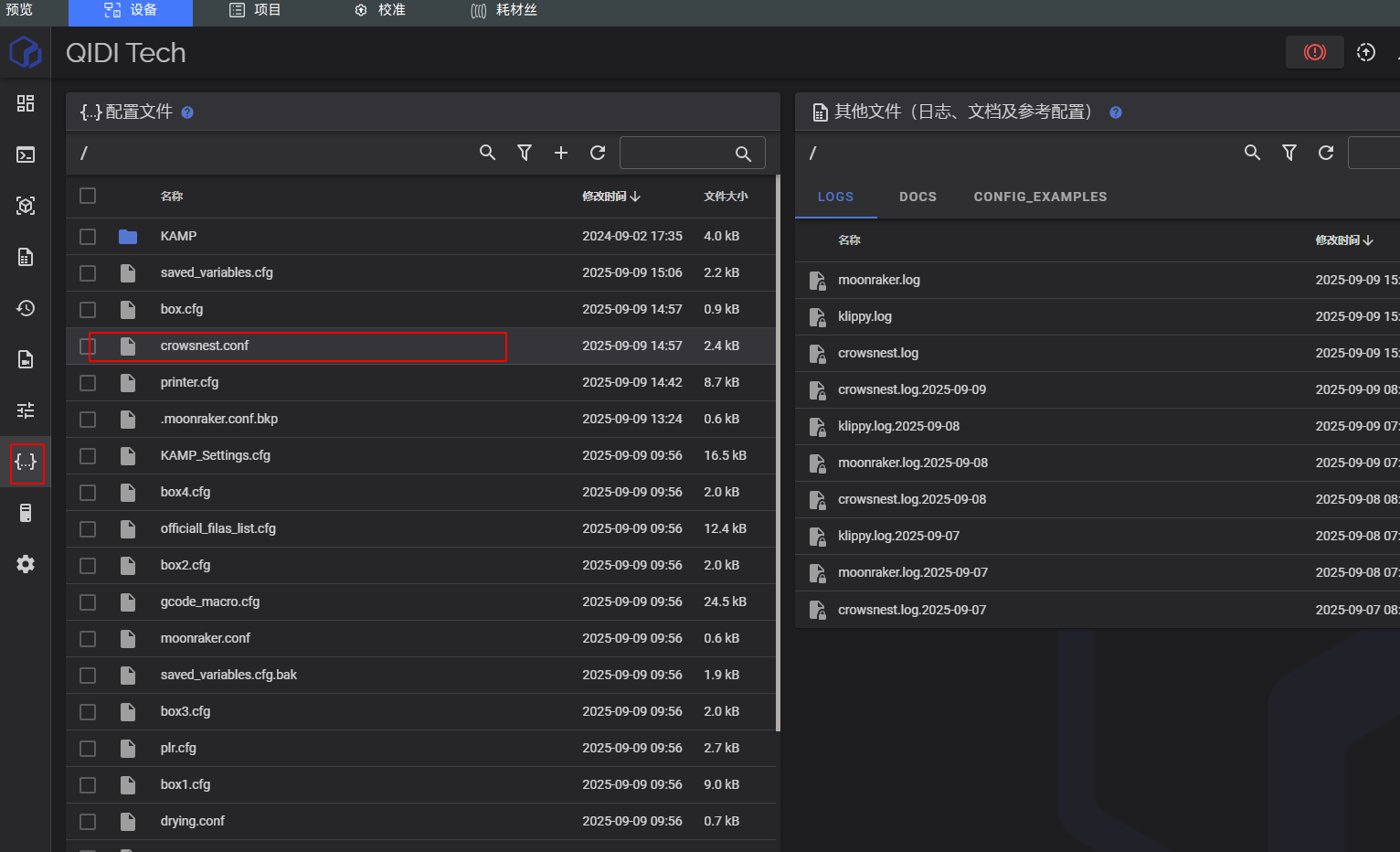Open the gcode_macro.cfg file
Viewport: 1400px width, 852px height.
[x=210, y=602]
